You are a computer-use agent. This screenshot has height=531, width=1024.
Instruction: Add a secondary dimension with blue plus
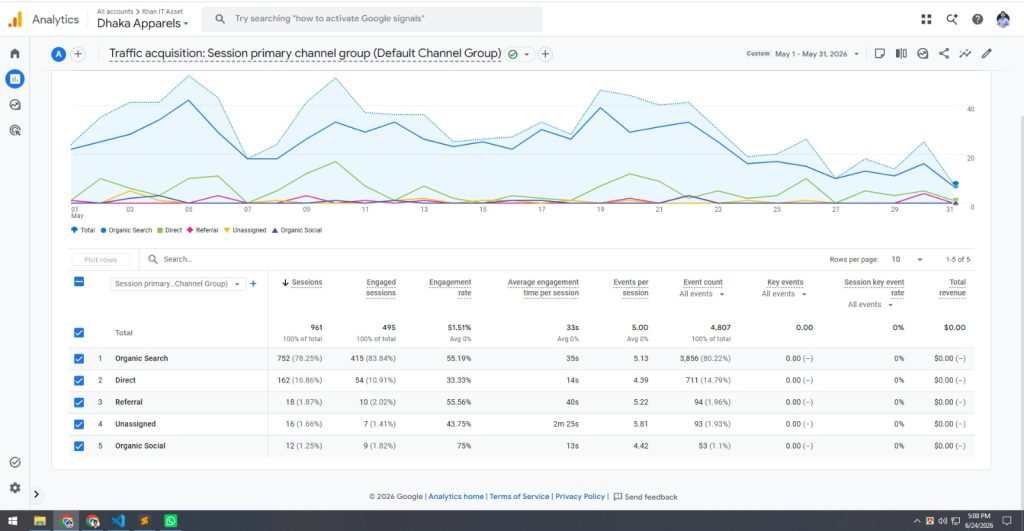pyautogui.click(x=253, y=283)
